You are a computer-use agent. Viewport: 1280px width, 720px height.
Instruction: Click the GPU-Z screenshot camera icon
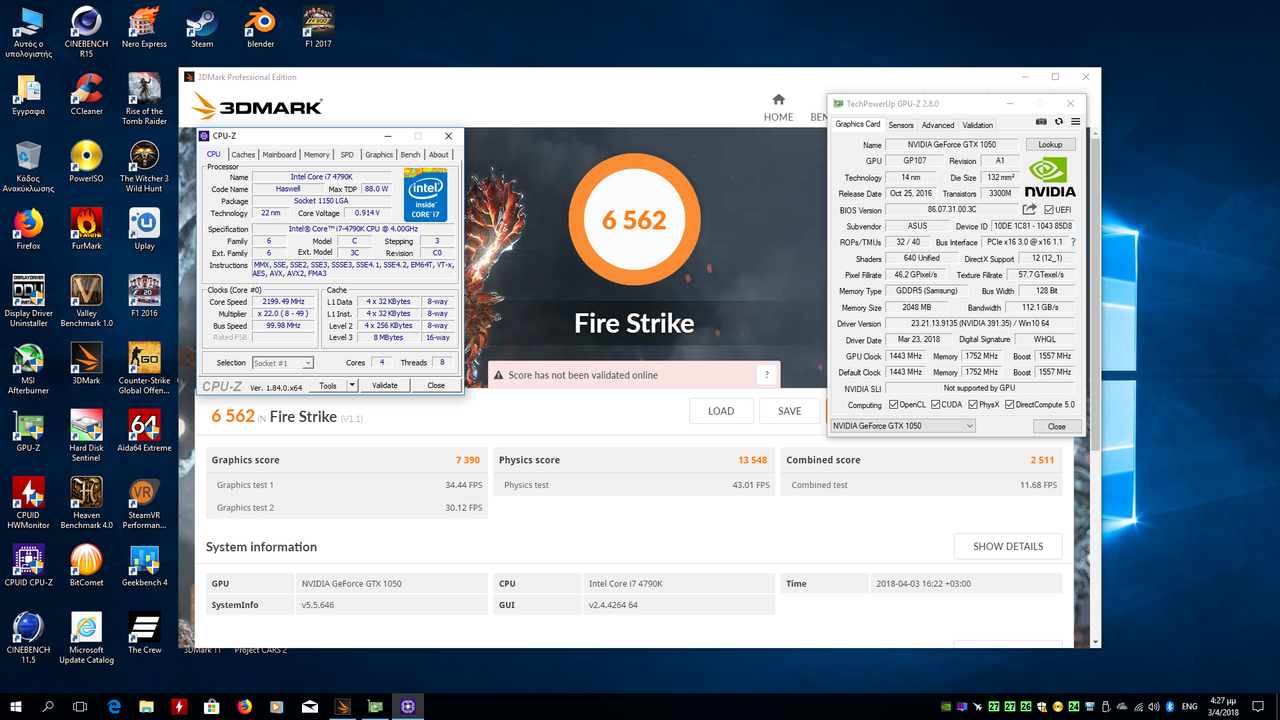coord(1042,121)
